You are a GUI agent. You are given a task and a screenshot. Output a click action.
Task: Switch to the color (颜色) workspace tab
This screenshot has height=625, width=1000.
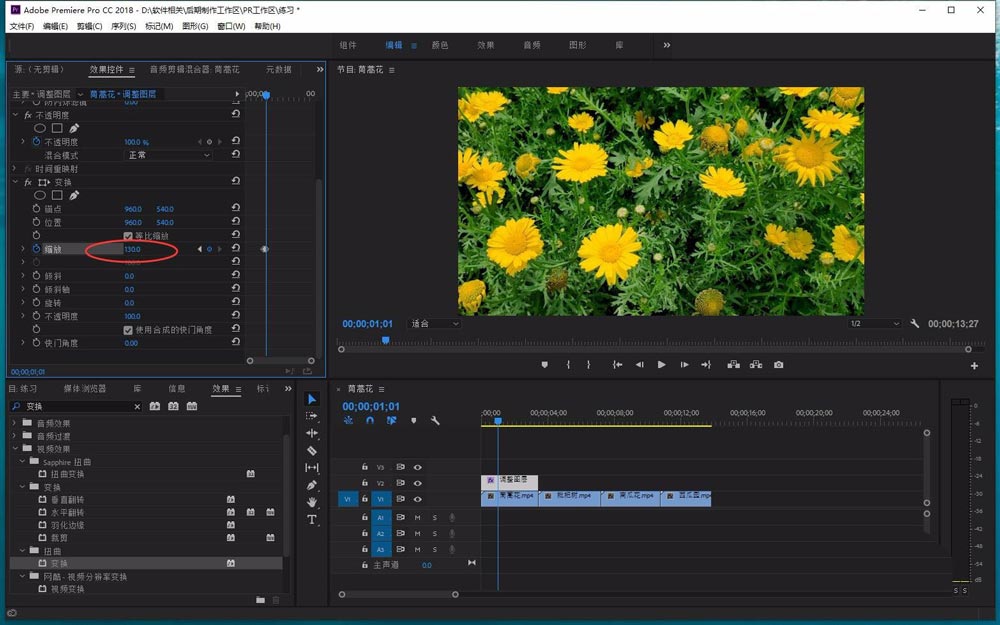(x=439, y=45)
